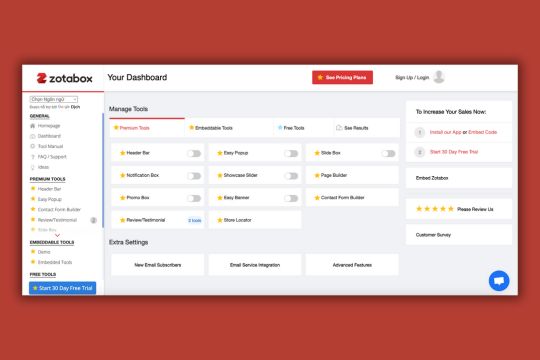The image size is (540, 360).
Task: Open the user avatar icon
Action: (x=439, y=77)
